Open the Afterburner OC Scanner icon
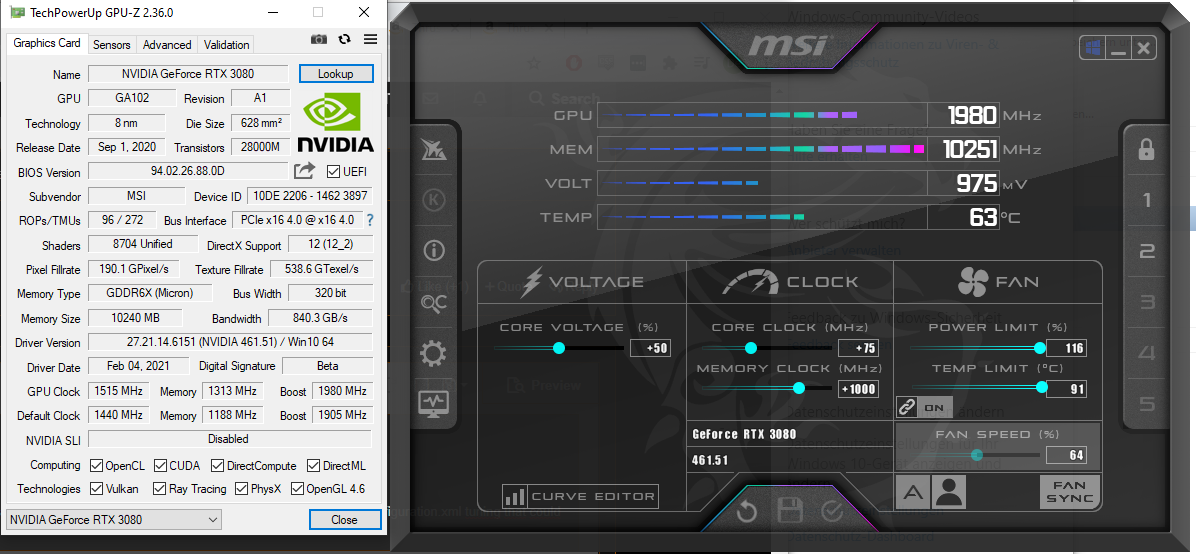 click(434, 303)
